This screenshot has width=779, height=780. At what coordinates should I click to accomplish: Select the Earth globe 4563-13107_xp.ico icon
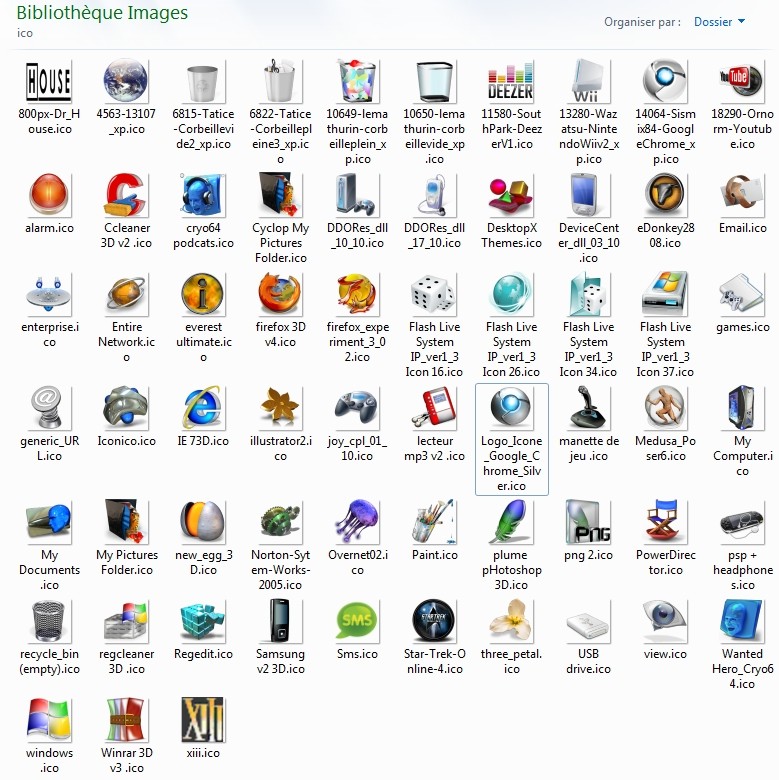coord(126,81)
